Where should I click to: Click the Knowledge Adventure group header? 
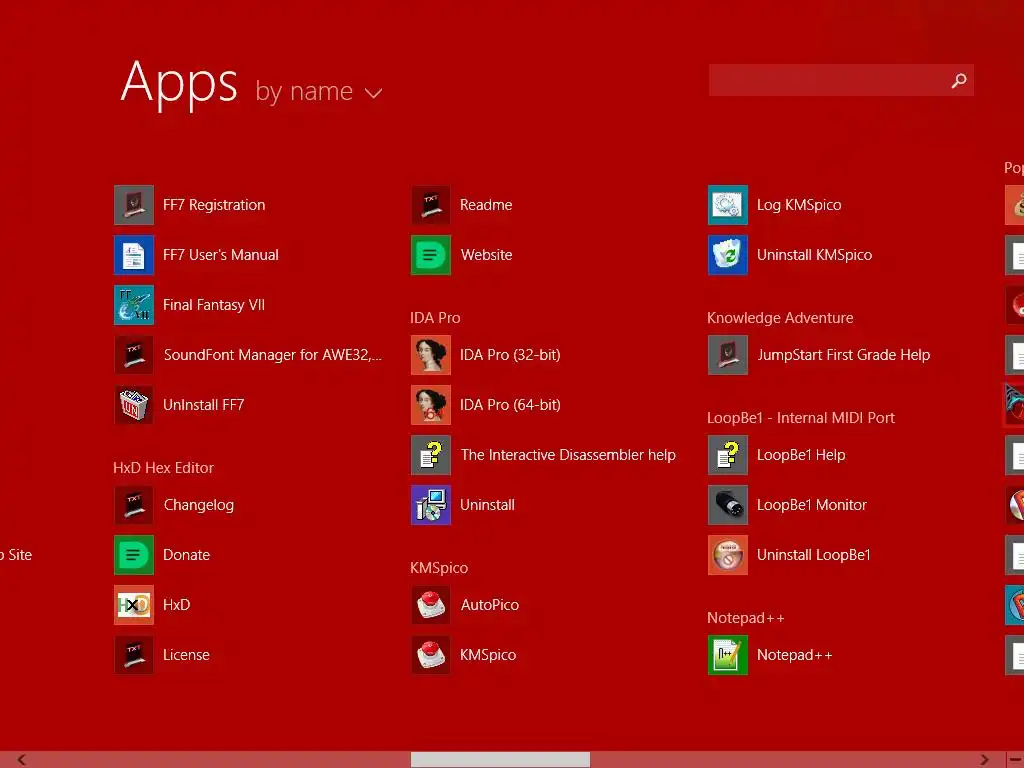(780, 317)
